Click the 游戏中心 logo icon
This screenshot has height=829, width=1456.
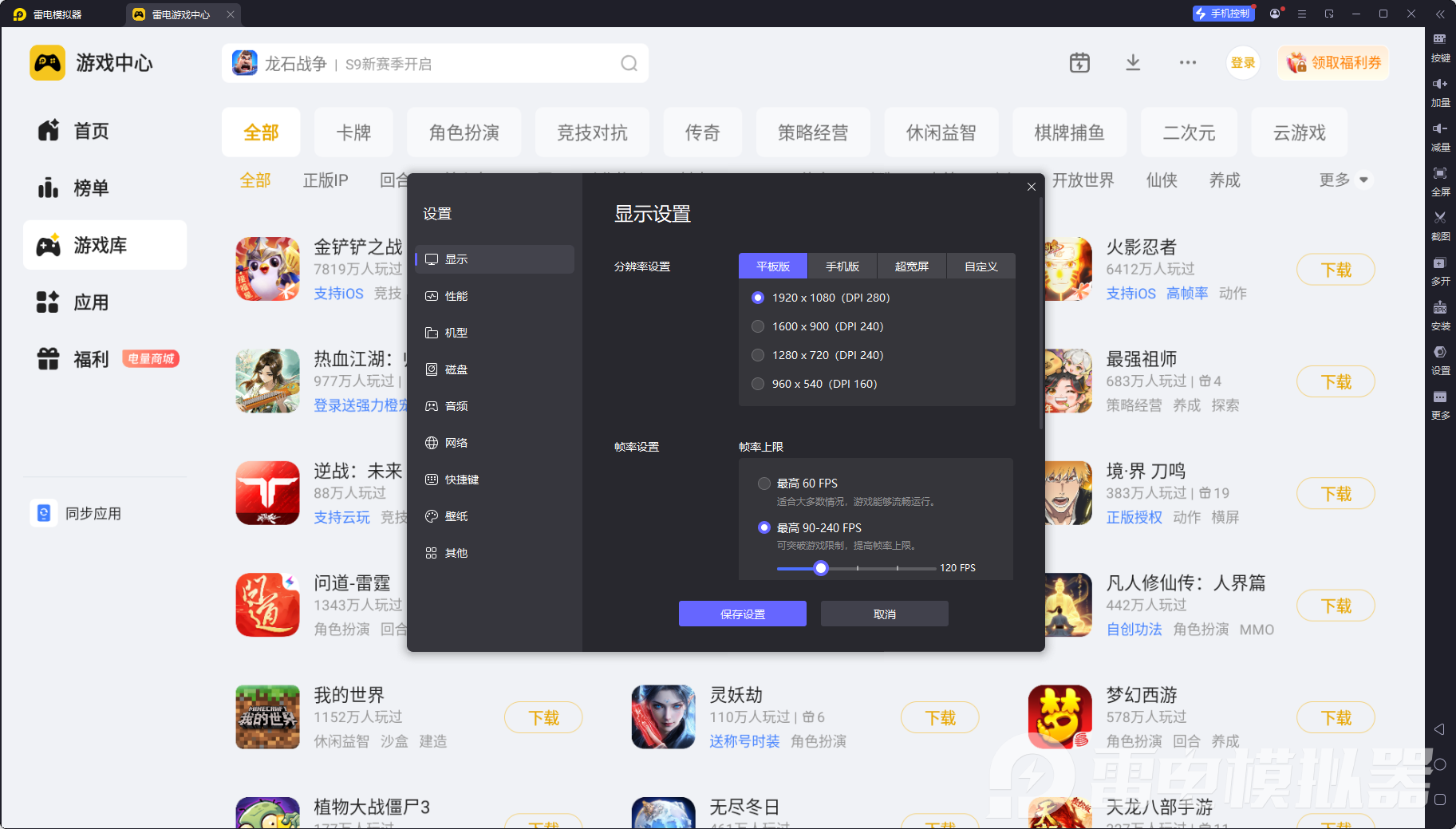tap(47, 63)
